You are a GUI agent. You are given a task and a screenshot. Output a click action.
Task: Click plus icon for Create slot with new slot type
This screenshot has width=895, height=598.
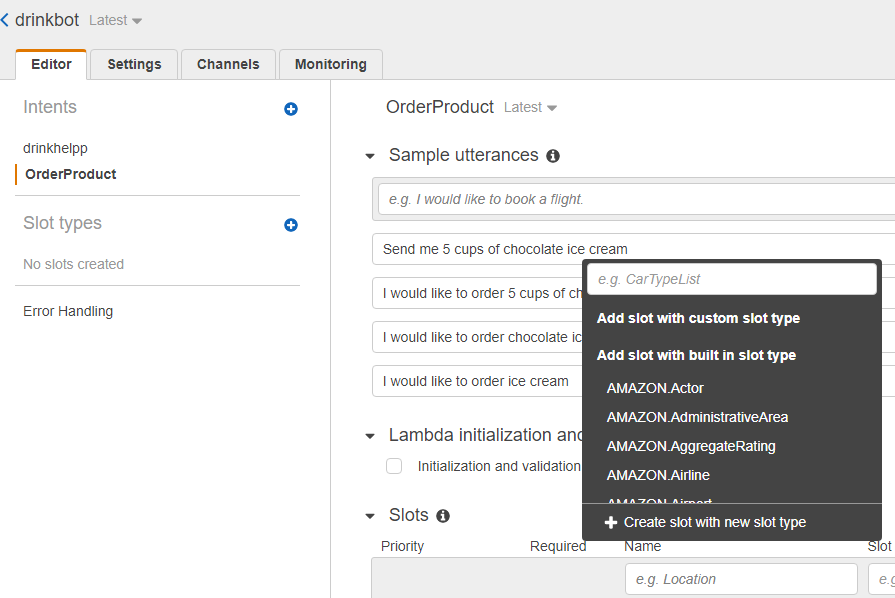coord(611,522)
